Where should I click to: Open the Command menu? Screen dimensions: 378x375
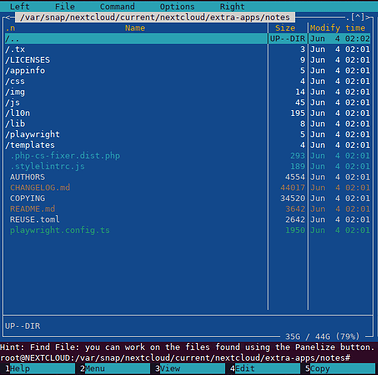(117, 6)
